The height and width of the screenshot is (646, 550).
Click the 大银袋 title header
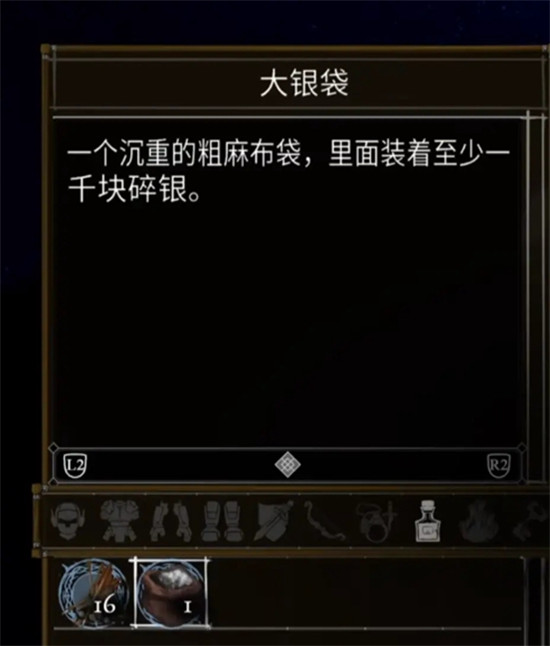tap(304, 84)
